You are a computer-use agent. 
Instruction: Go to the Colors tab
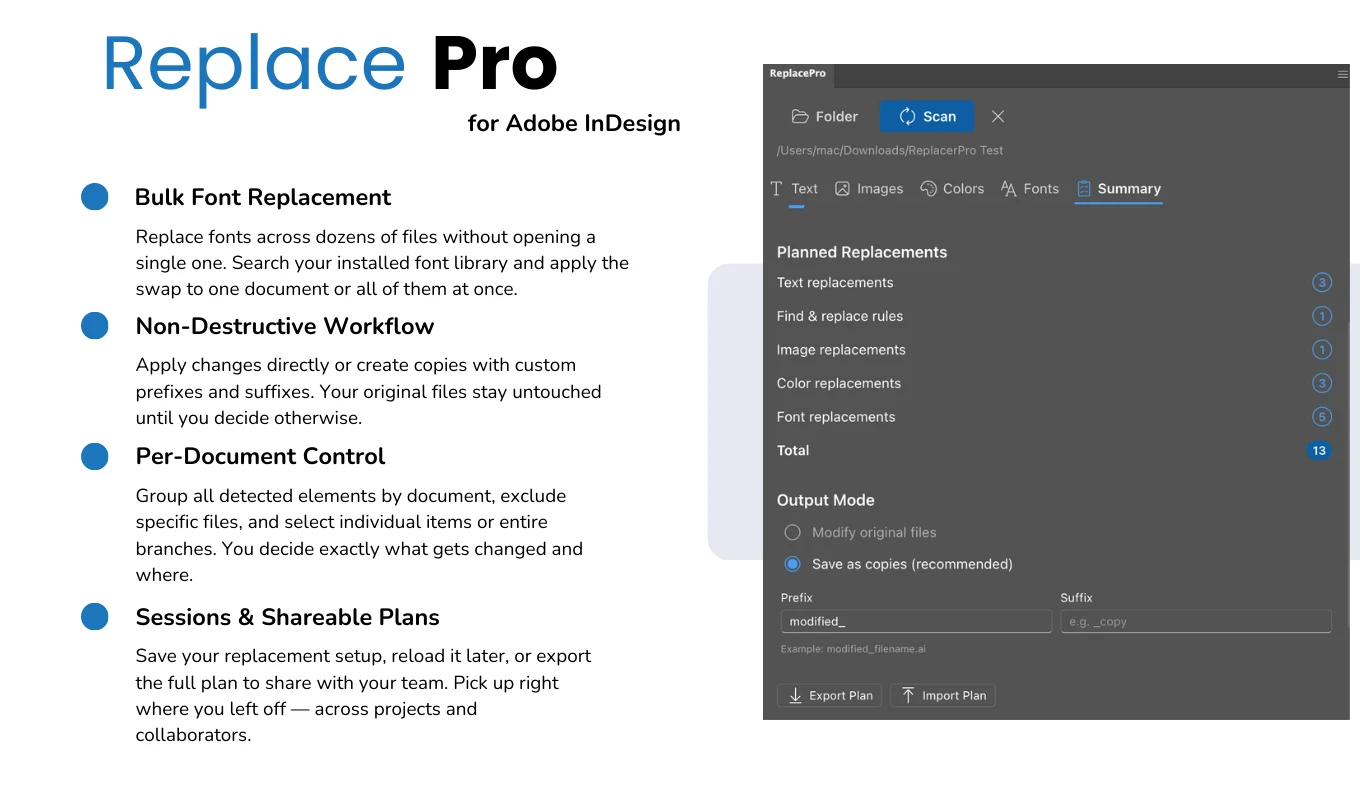pyautogui.click(x=952, y=189)
